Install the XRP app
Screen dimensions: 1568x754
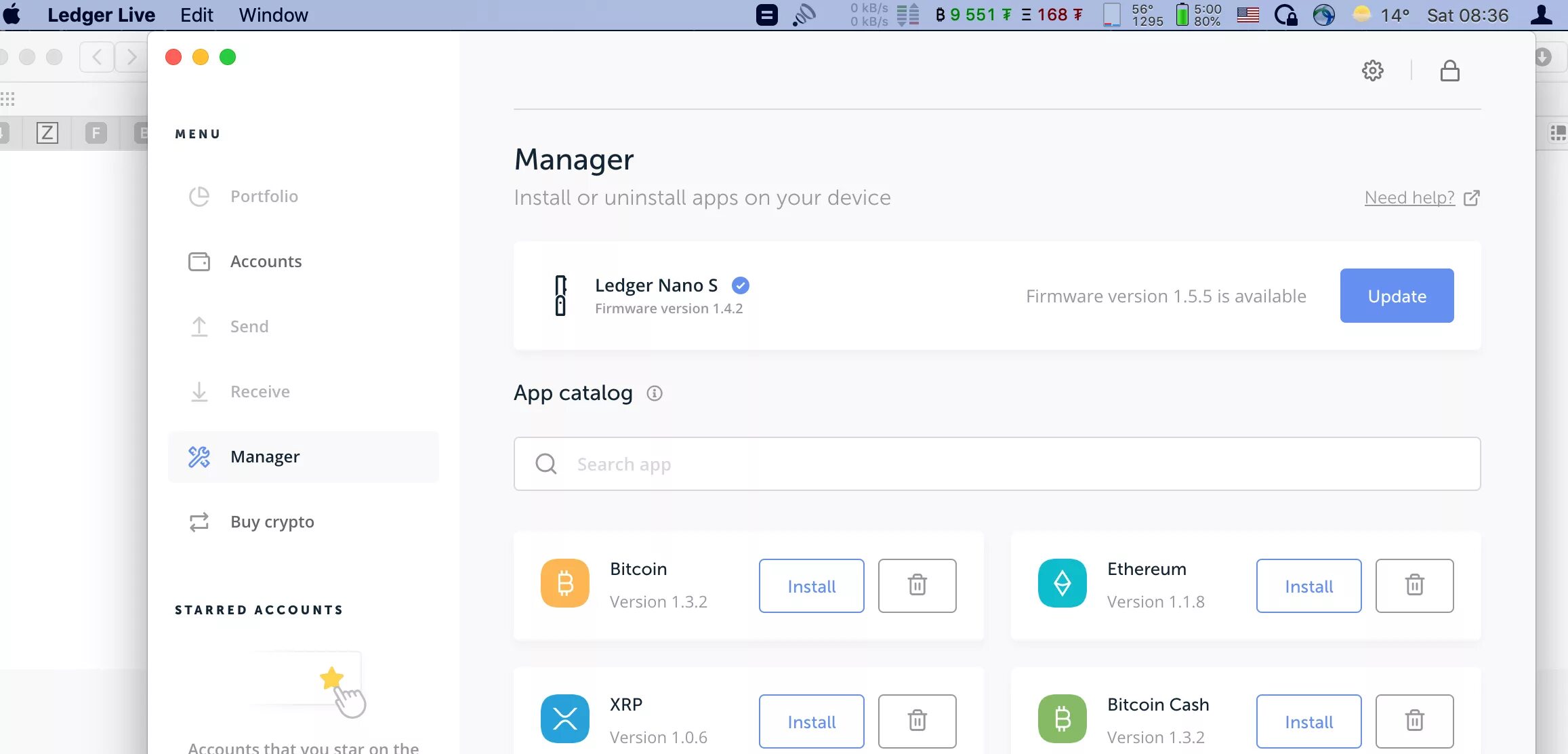pos(811,721)
